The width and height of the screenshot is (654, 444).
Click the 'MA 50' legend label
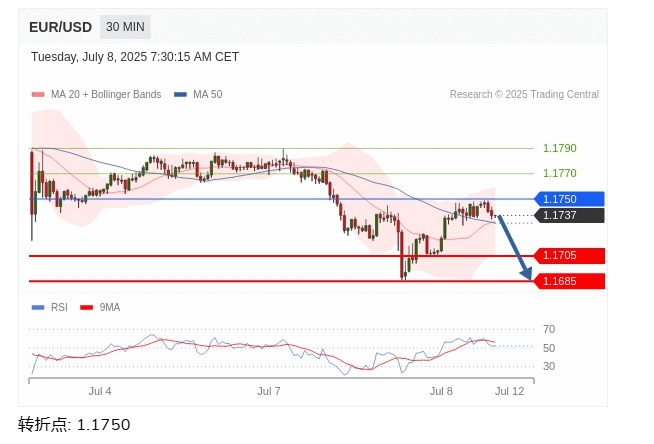[x=208, y=94]
